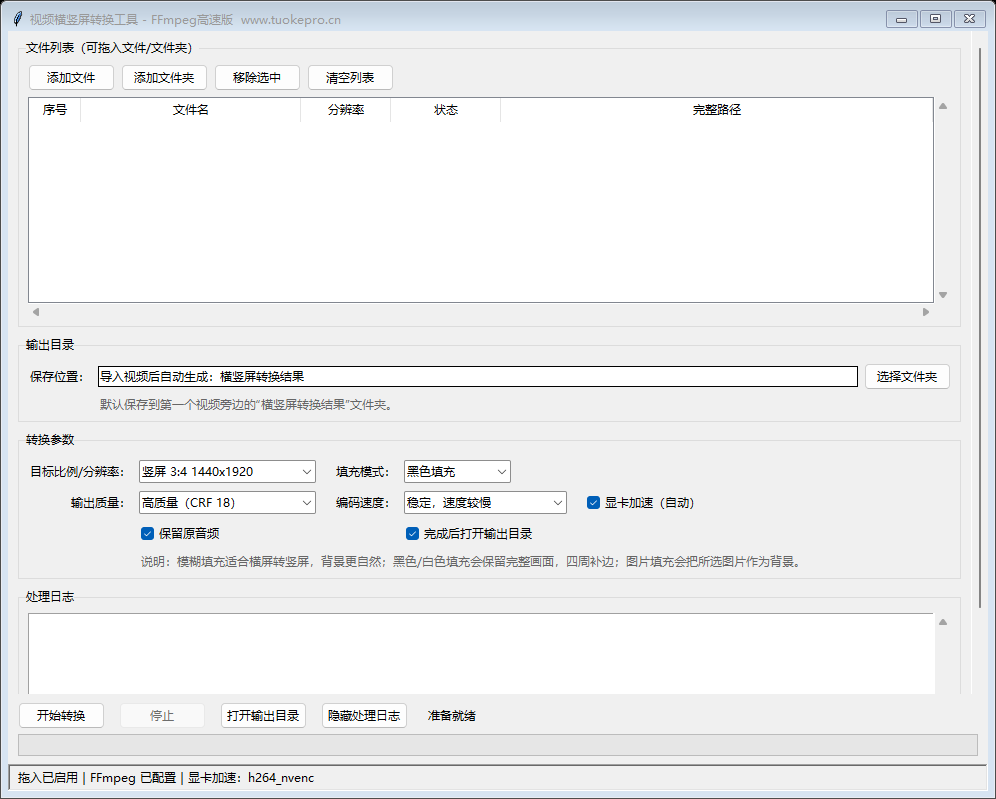Click the 打开输出目录 button
The height and width of the screenshot is (799, 996).
pos(263,716)
